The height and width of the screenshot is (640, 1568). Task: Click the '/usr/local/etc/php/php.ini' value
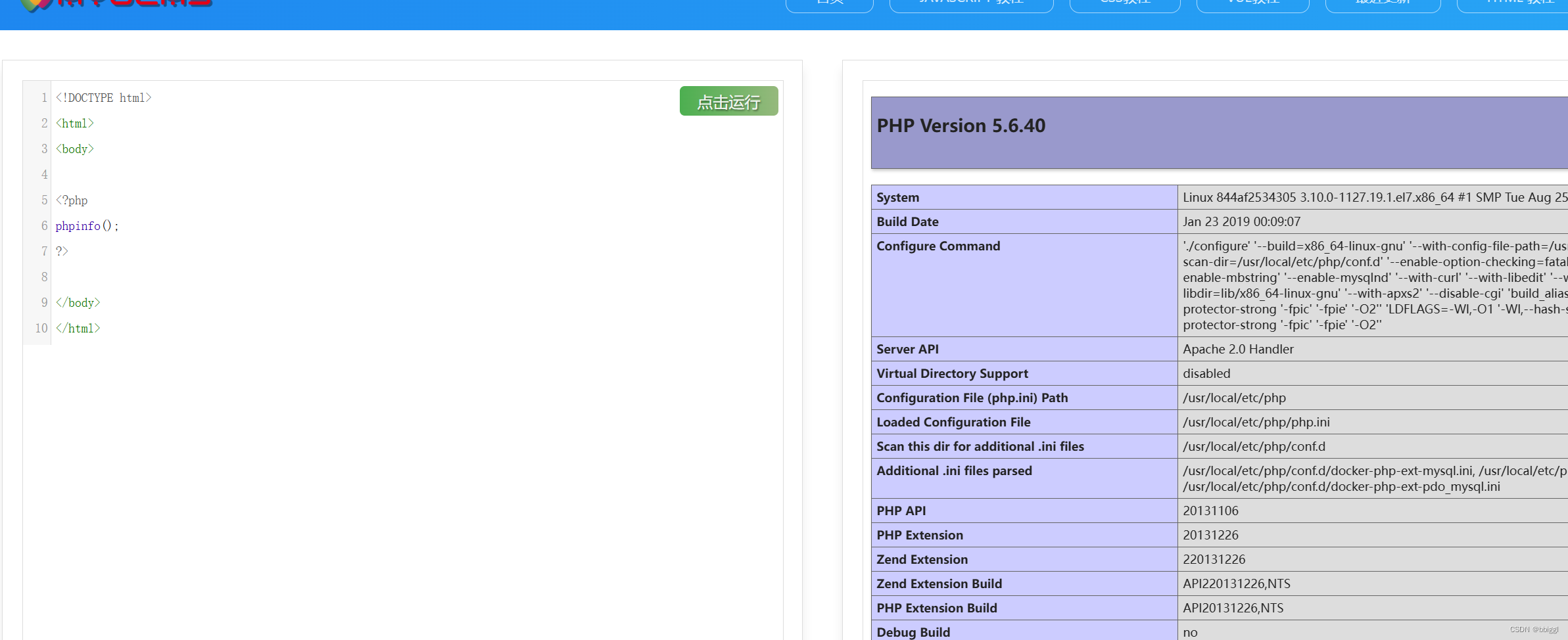coord(1256,422)
